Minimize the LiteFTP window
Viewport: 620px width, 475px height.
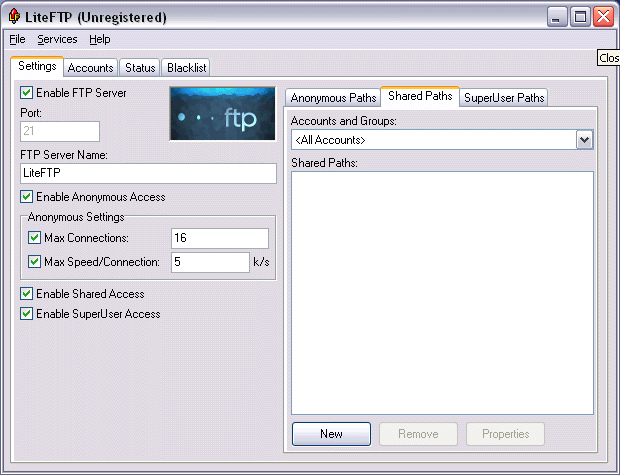click(558, 17)
